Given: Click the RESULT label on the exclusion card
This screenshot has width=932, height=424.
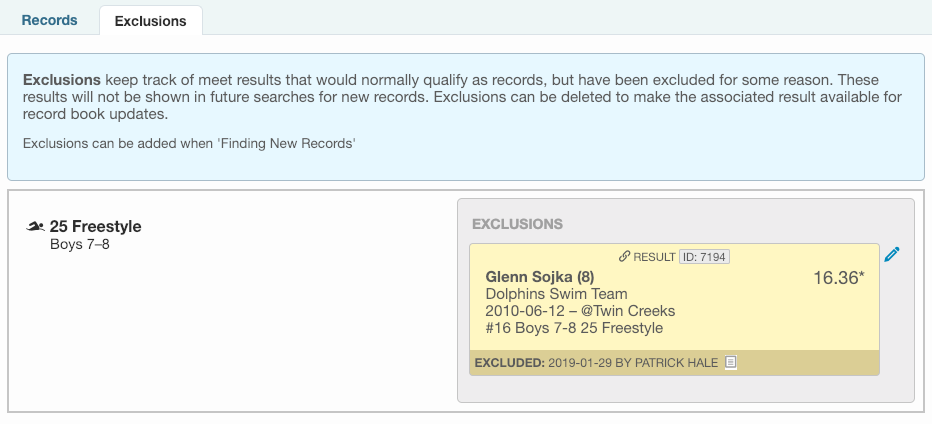Looking at the screenshot, I should click(654, 257).
